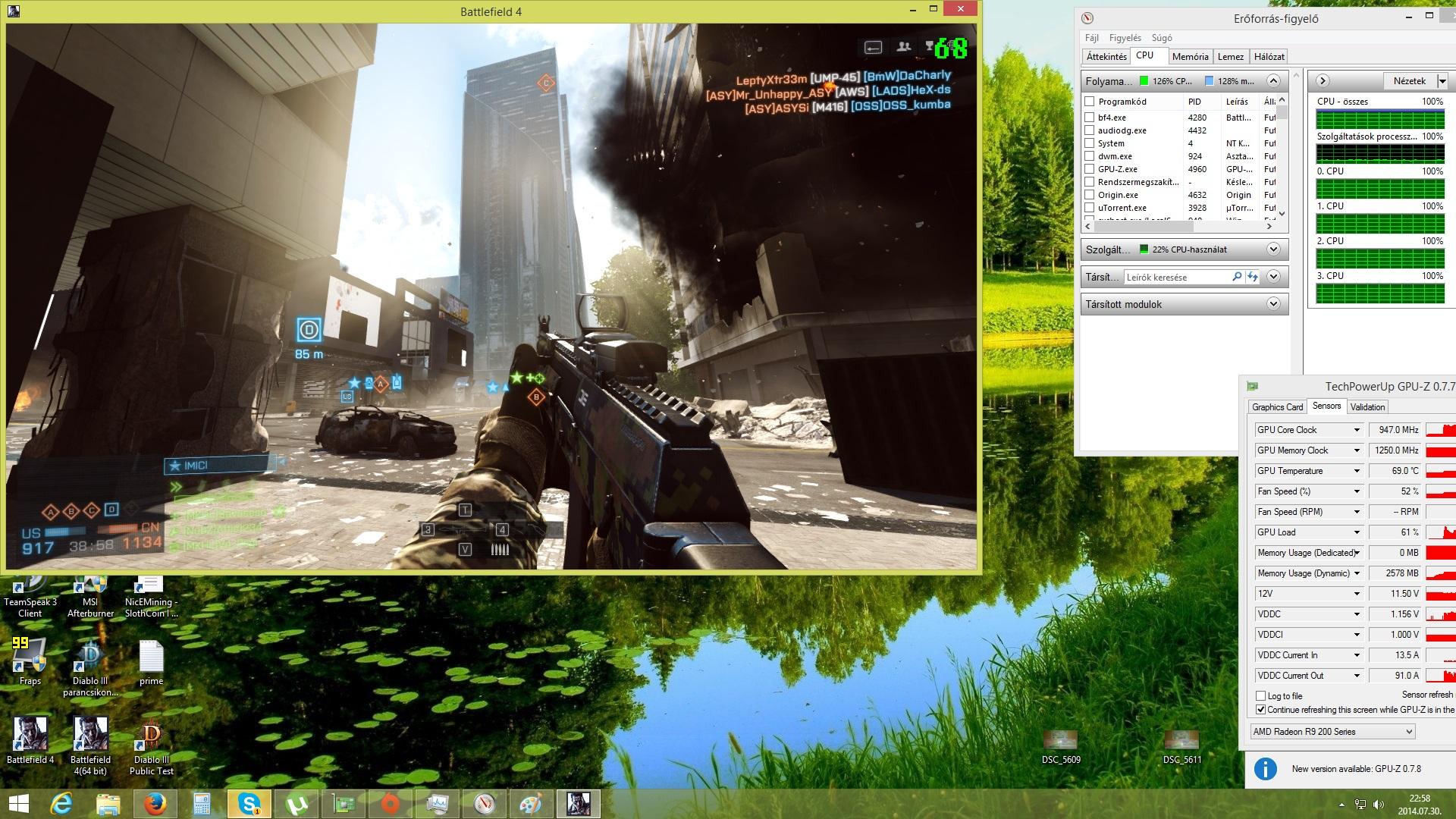1456x819 pixels.
Task: Open Paint from the taskbar
Action: [532, 804]
